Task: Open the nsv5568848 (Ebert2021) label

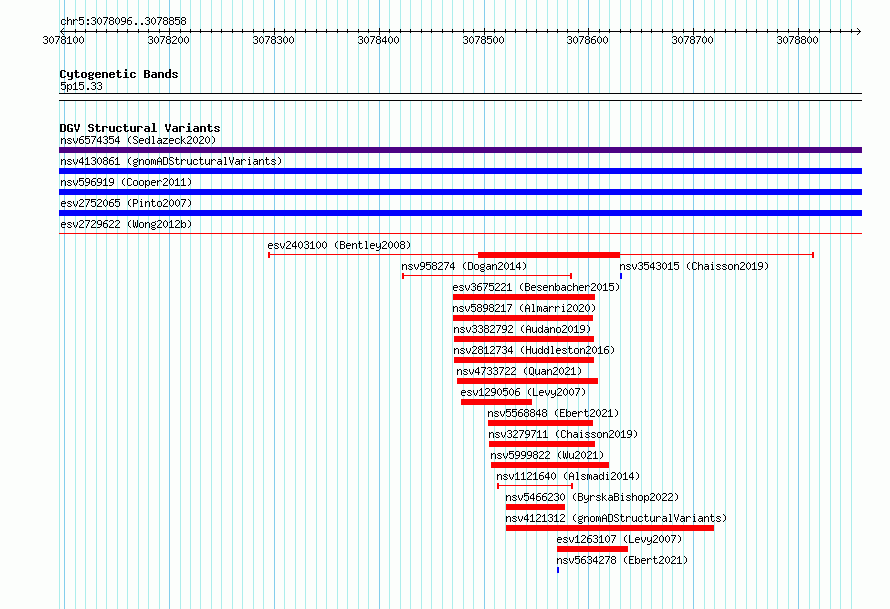Action: coord(553,413)
